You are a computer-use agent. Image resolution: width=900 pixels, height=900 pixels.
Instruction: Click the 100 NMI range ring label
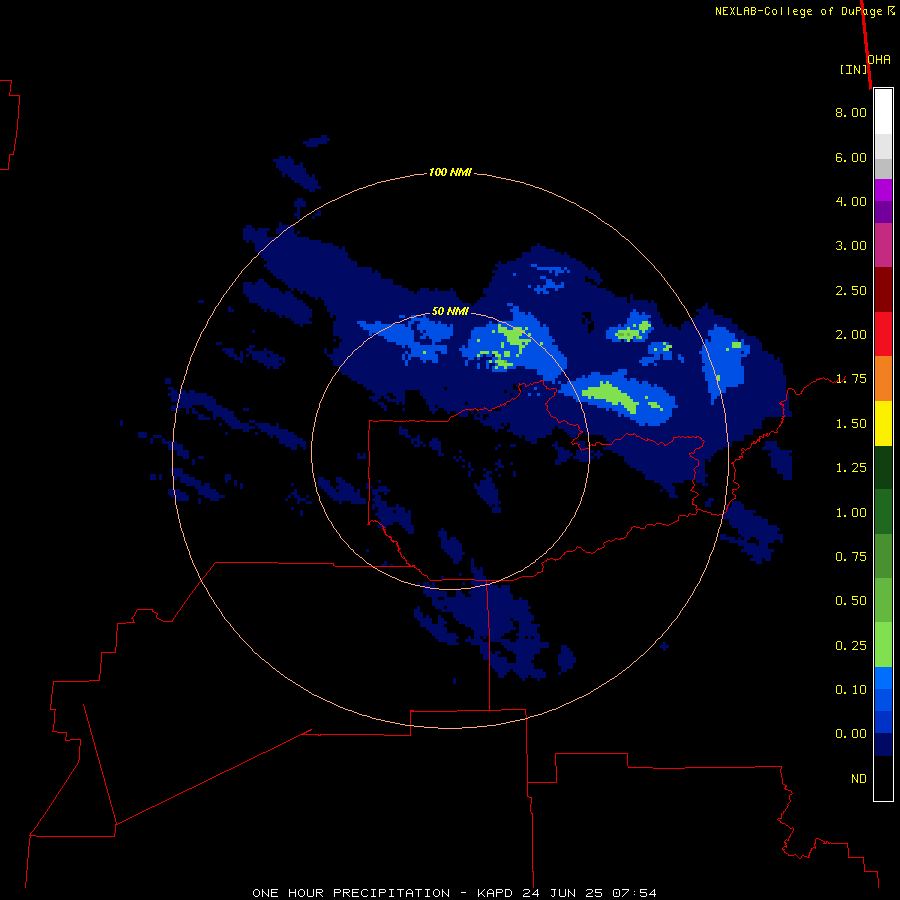click(x=450, y=172)
